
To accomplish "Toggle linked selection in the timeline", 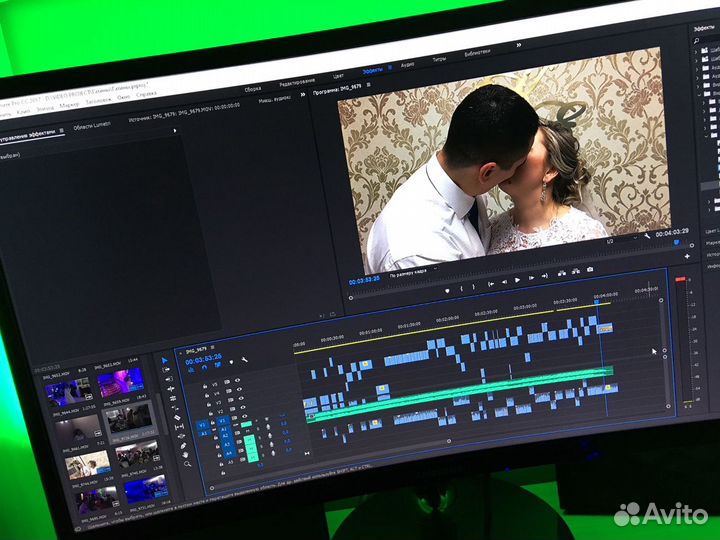I will [218, 365].
